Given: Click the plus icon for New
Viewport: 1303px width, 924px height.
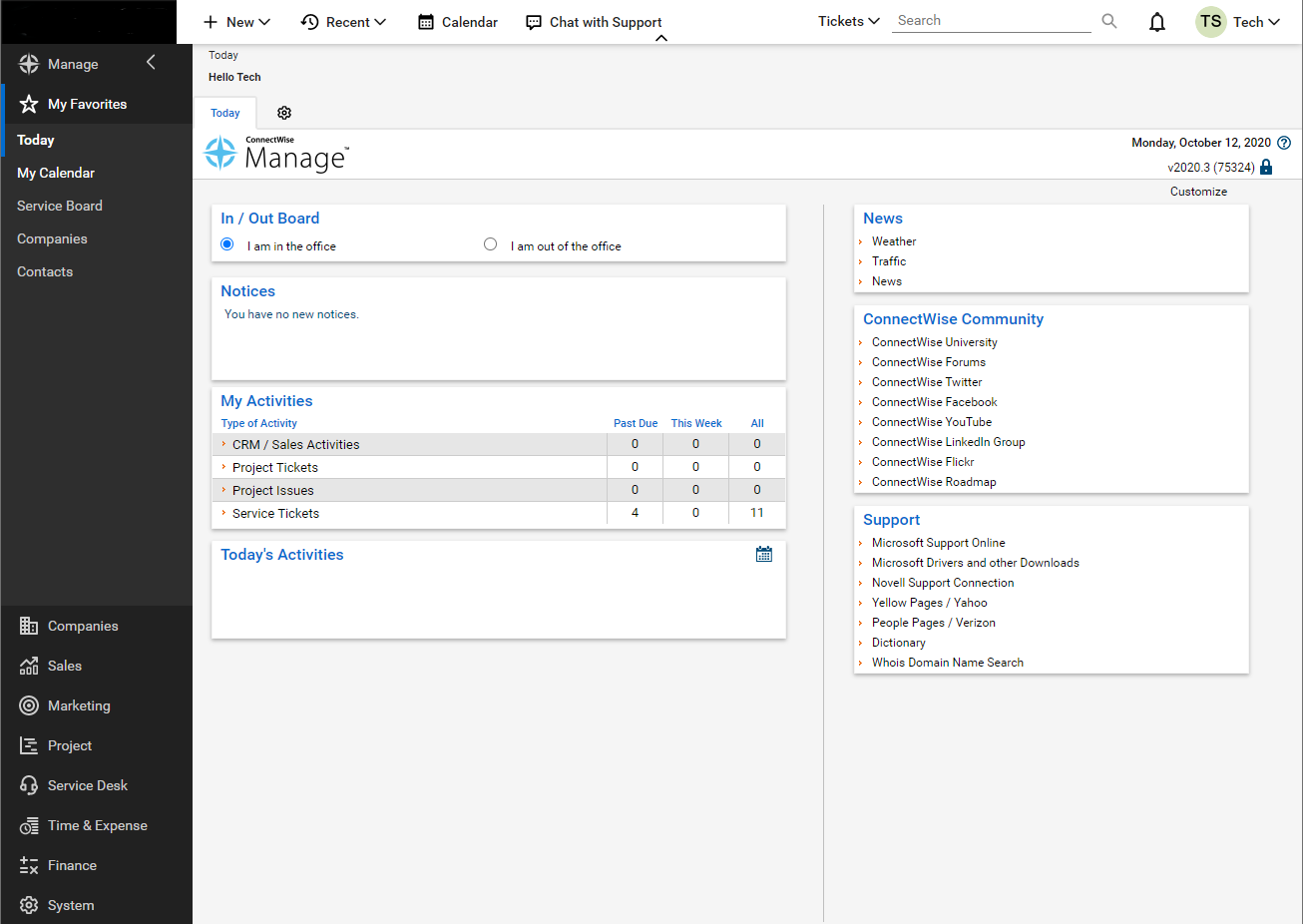Looking at the screenshot, I should (211, 22).
